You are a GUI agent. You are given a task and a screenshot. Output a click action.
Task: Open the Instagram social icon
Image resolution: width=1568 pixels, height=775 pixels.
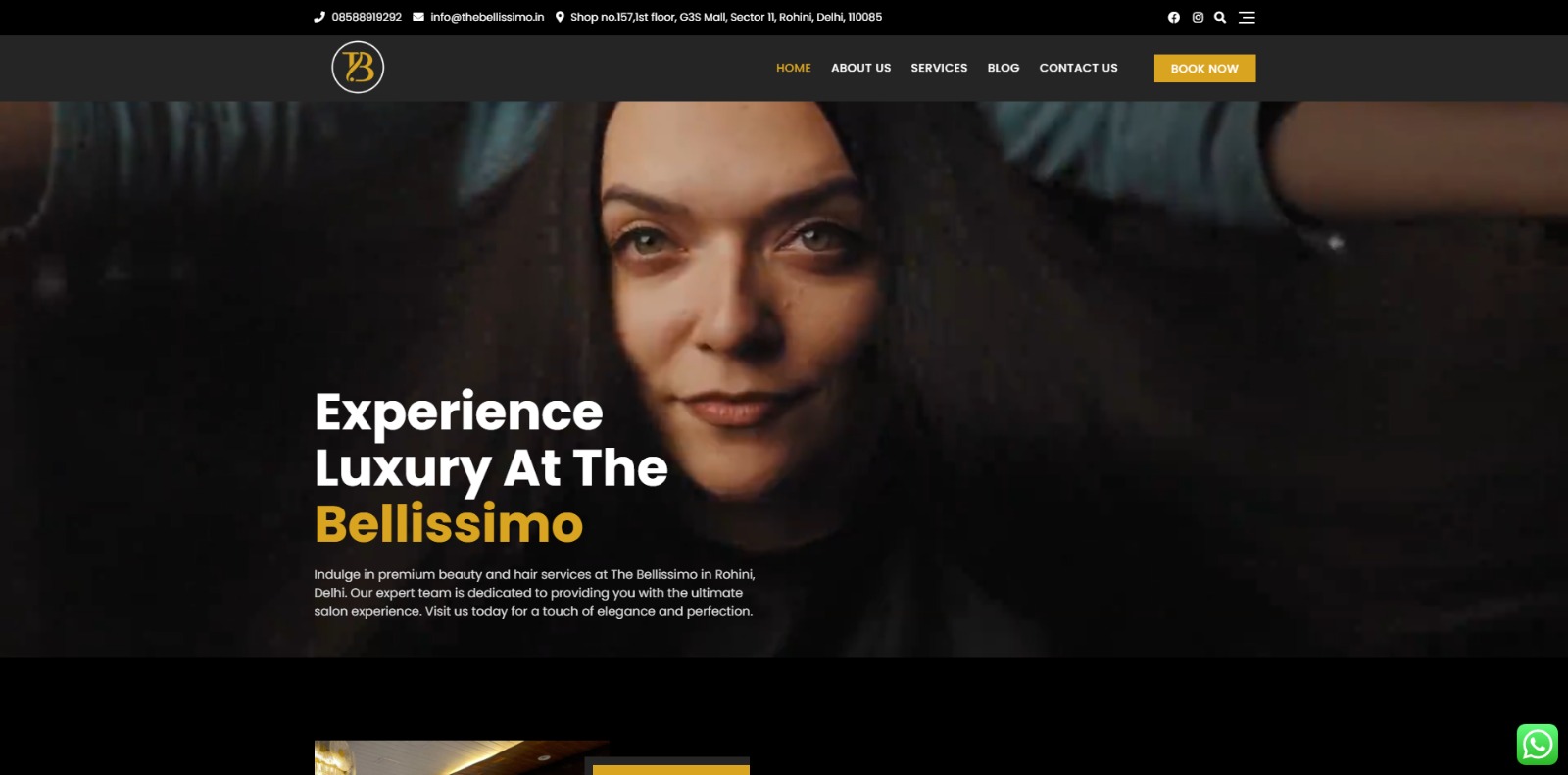coord(1198,17)
